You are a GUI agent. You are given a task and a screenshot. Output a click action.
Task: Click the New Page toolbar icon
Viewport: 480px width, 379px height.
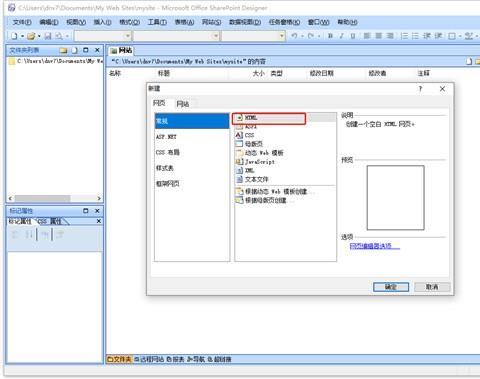click(14, 36)
